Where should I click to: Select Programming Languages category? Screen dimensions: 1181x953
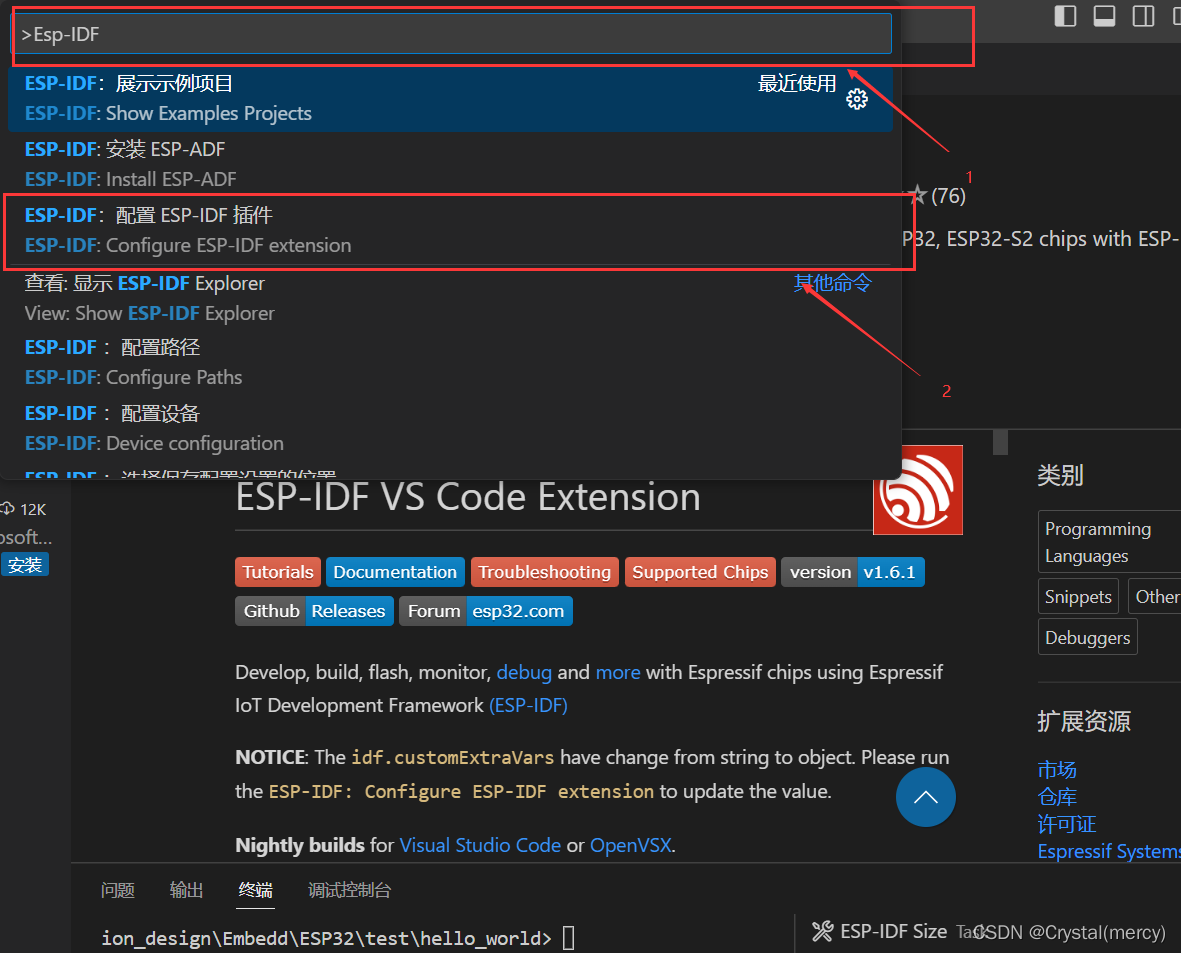click(x=1109, y=542)
